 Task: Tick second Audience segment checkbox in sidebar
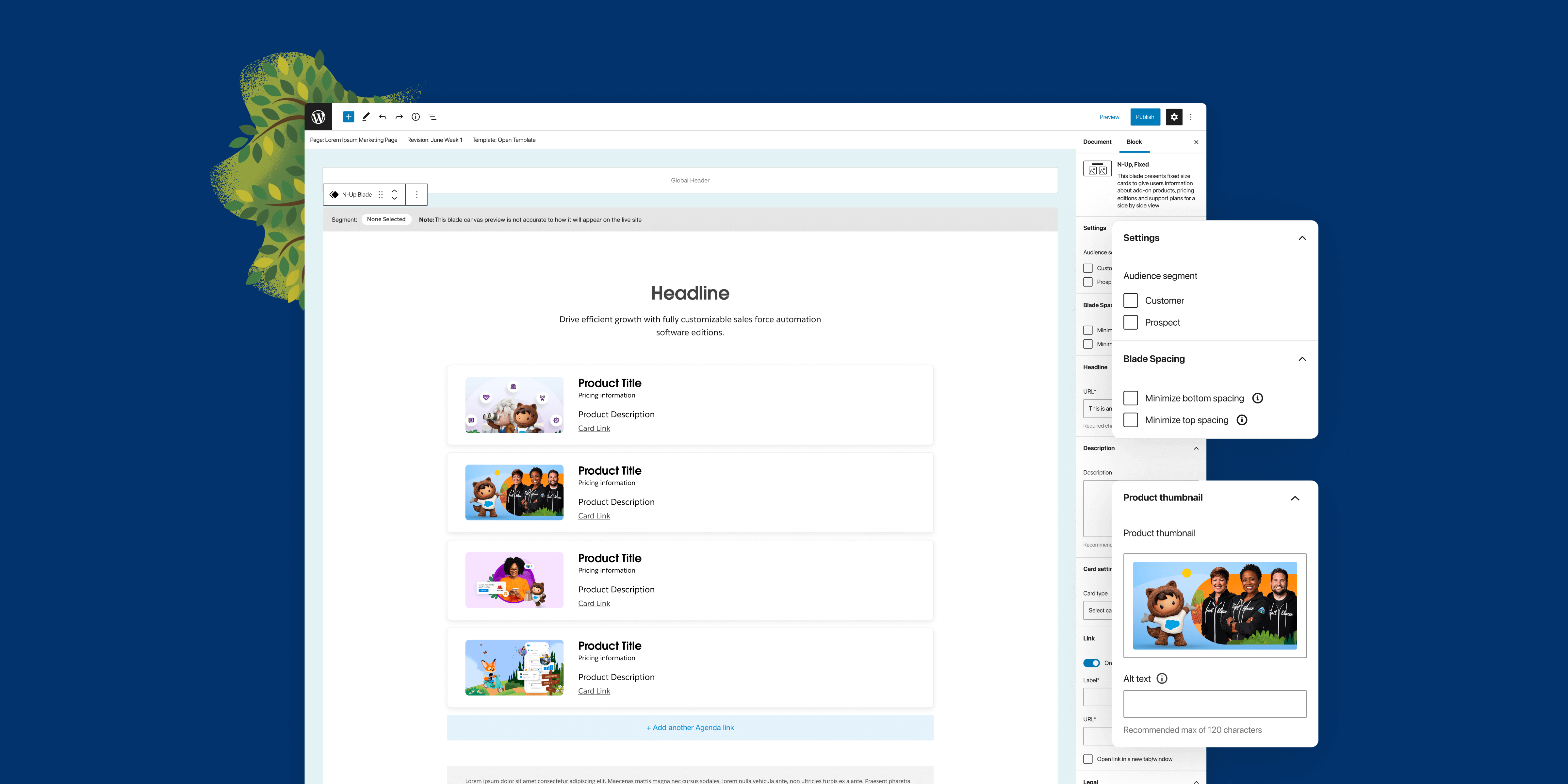[1088, 282]
